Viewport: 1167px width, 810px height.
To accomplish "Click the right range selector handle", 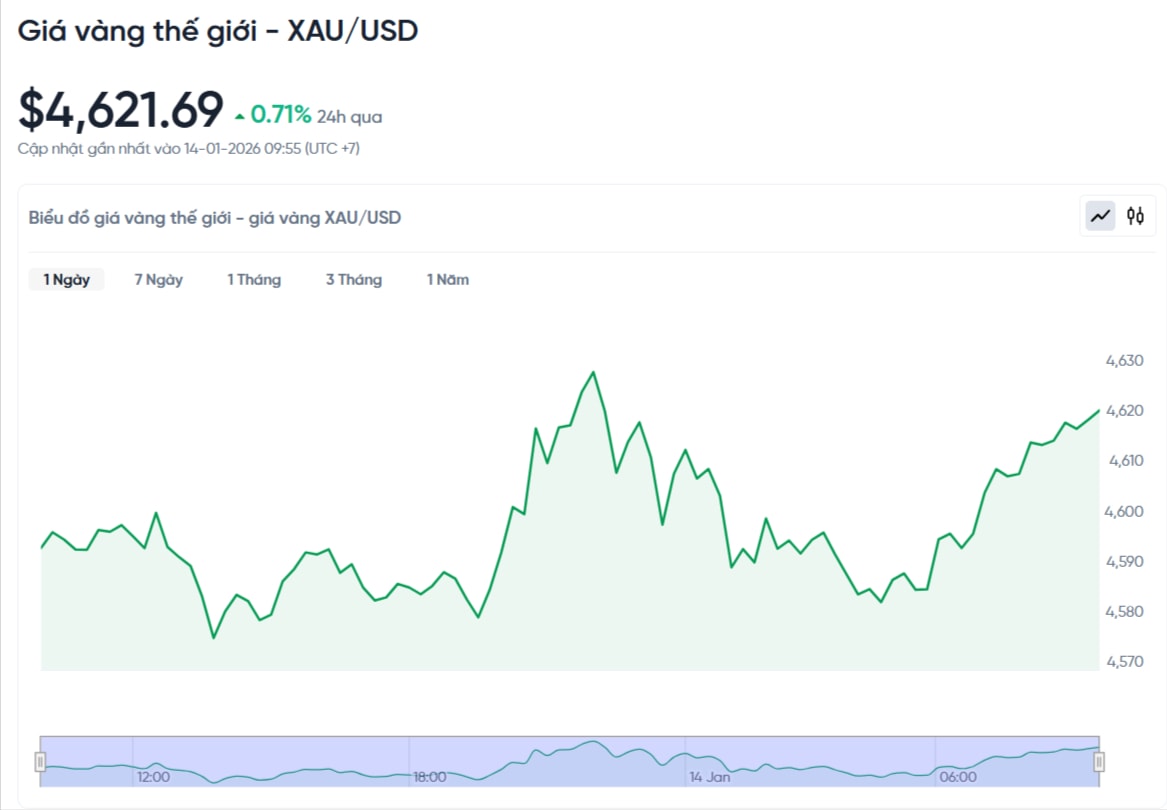I will [x=1100, y=759].
